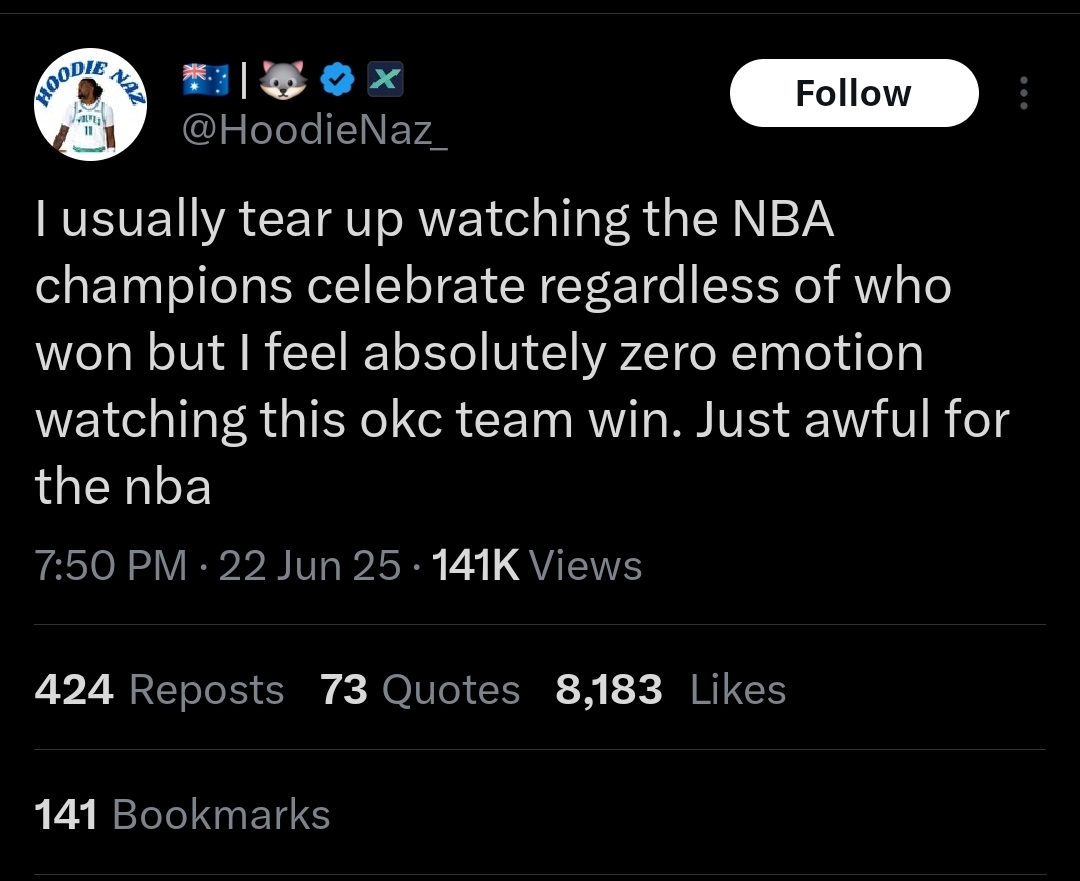Click the vertical bar separator in name
Viewport: 1080px width, 881px height.
coord(243,80)
